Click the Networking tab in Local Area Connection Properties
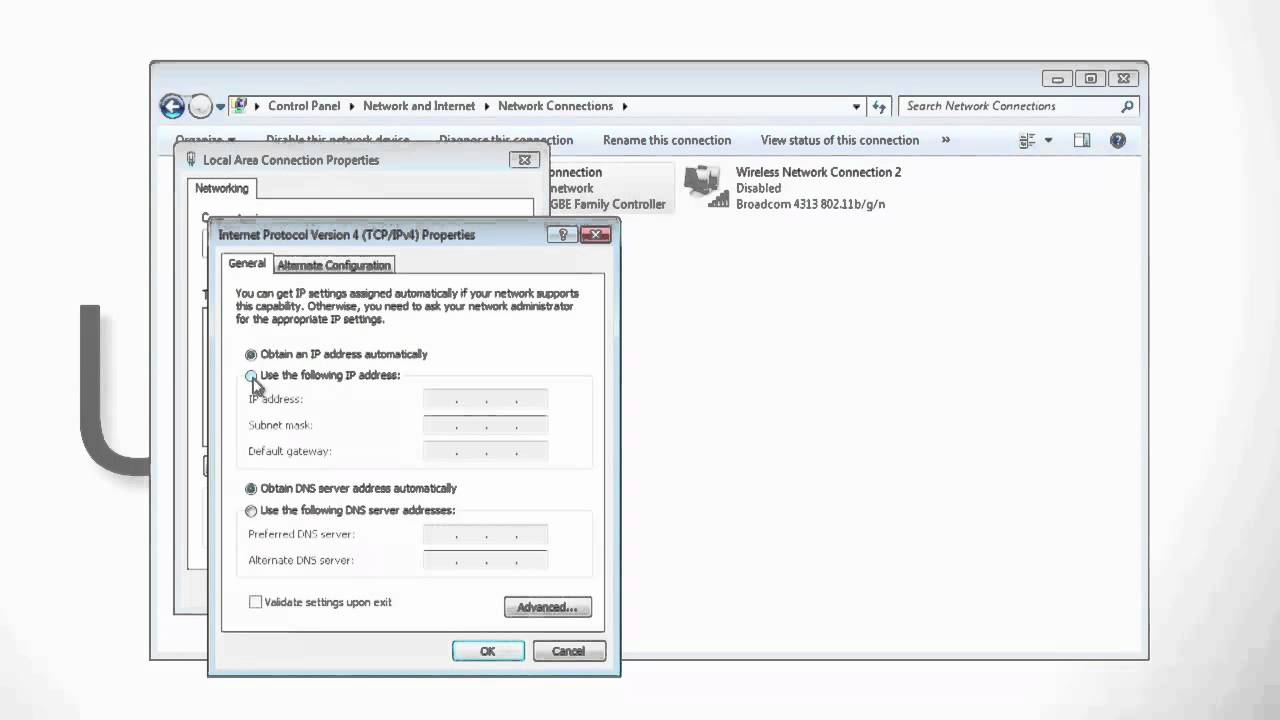The height and width of the screenshot is (720, 1280). [222, 188]
